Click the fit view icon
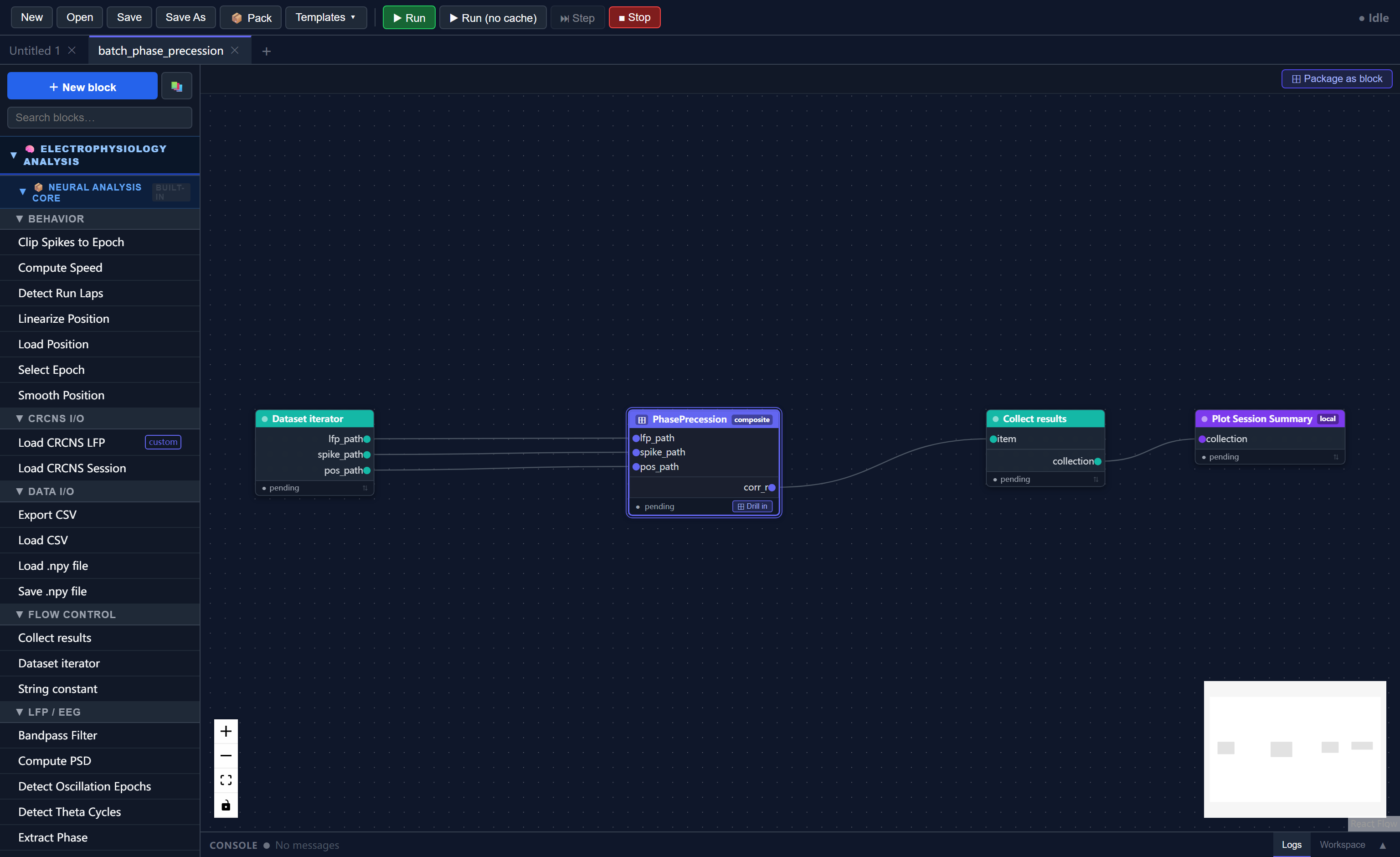 tap(226, 780)
